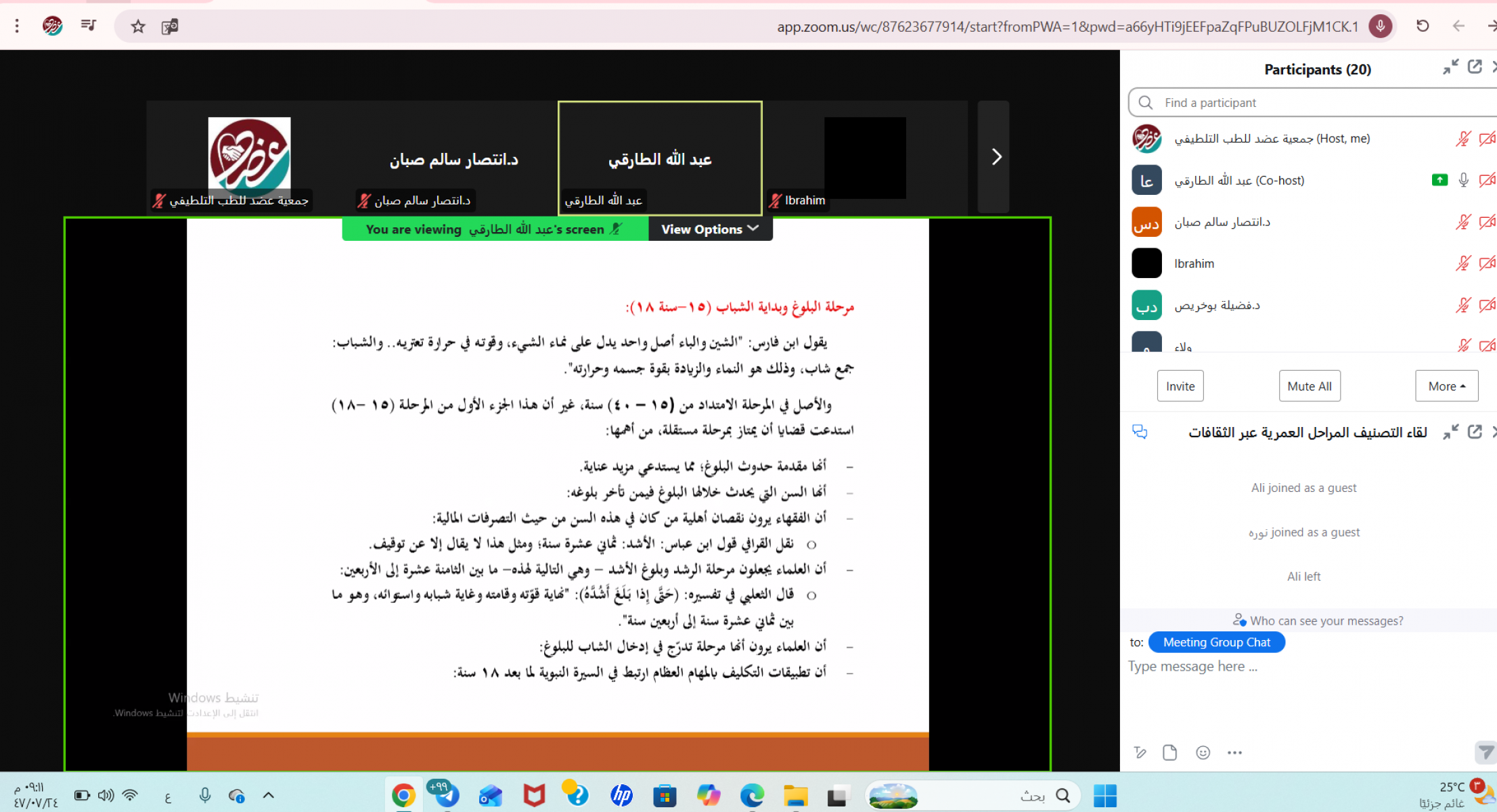The image size is (1497, 812).
Task: Open the chat format pencil icon
Action: click(x=1140, y=752)
